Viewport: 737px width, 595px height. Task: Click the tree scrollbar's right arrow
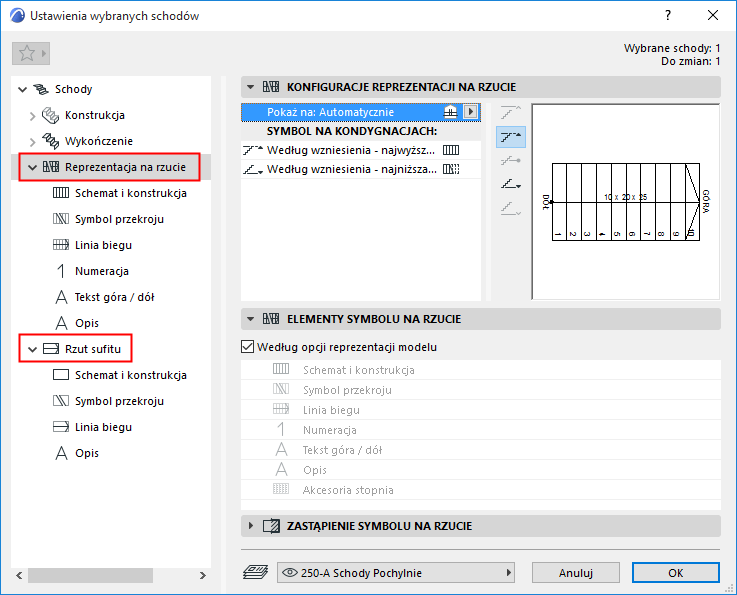pos(203,575)
